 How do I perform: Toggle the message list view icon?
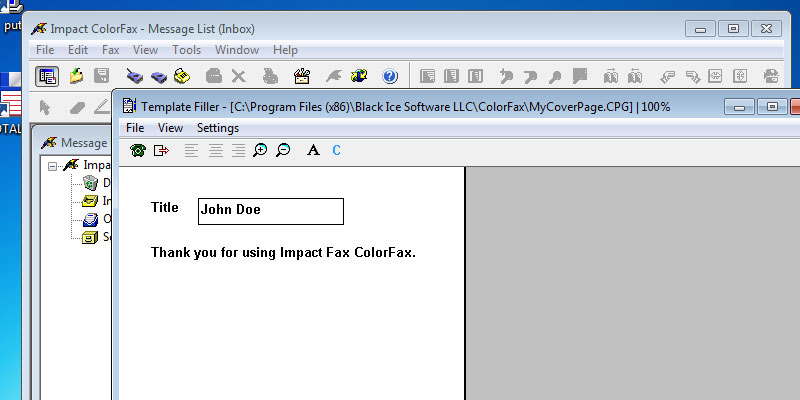point(46,76)
